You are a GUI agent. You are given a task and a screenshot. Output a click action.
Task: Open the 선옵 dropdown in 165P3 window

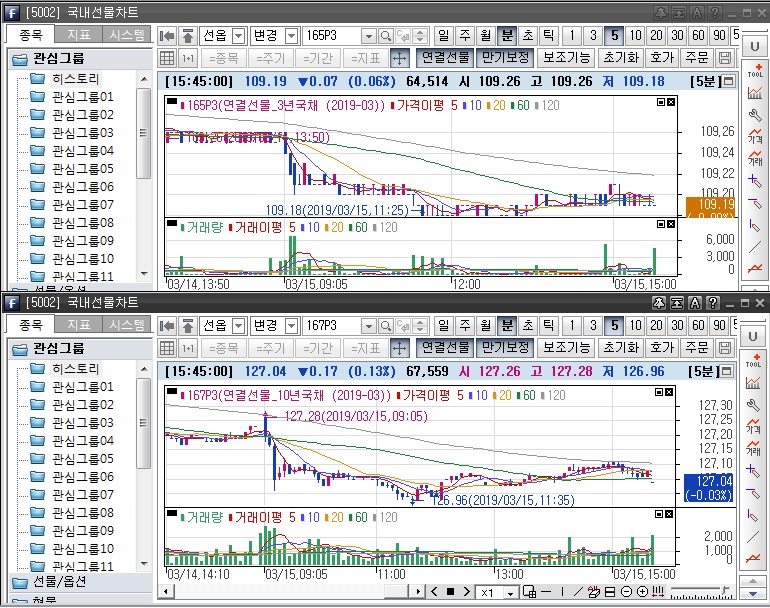tap(239, 36)
